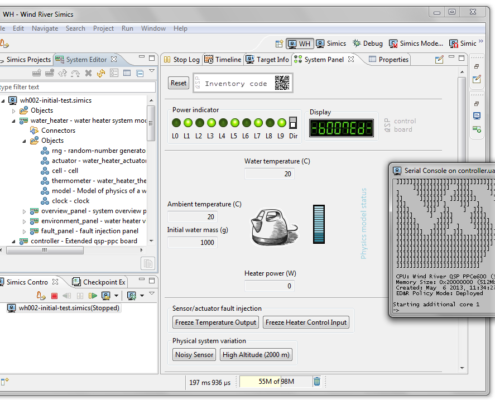The height and width of the screenshot is (400, 495).
Task: Click the Refresh icon in System Editor toolbar
Action: pos(101,73)
